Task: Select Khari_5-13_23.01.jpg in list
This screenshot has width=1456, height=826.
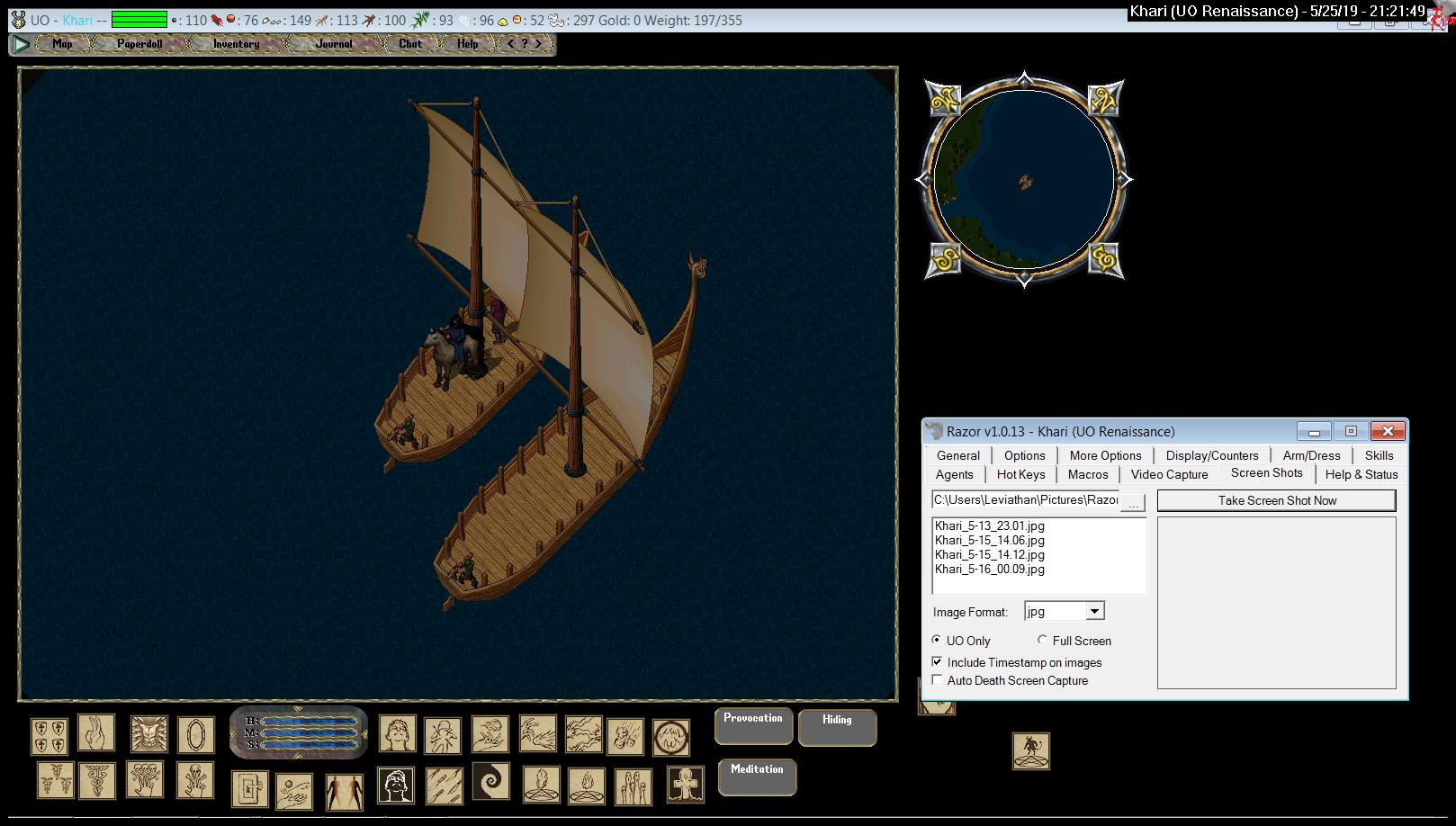Action: 989,525
